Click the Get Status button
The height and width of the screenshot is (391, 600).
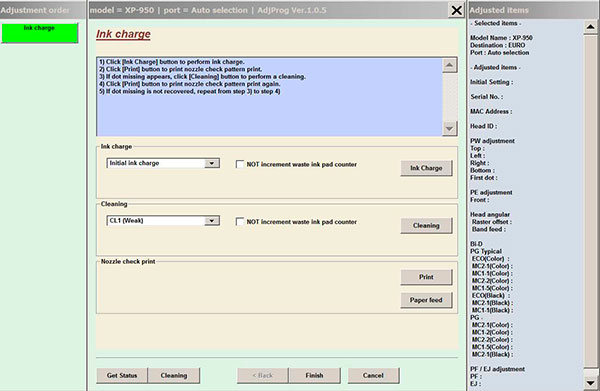(122, 375)
